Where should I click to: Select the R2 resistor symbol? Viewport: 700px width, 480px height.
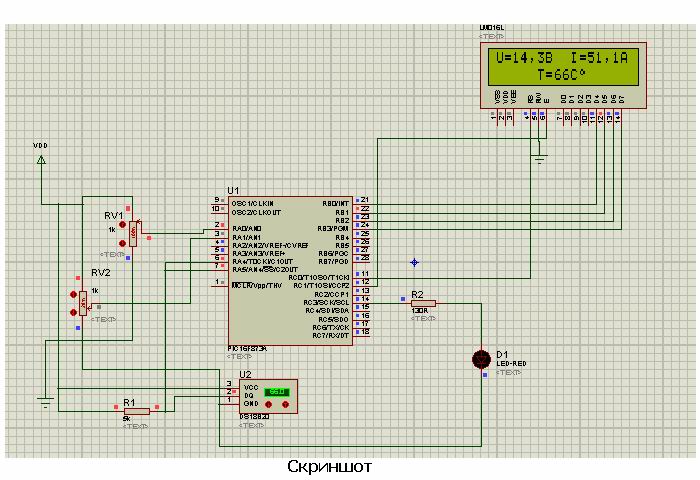pyautogui.click(x=423, y=304)
